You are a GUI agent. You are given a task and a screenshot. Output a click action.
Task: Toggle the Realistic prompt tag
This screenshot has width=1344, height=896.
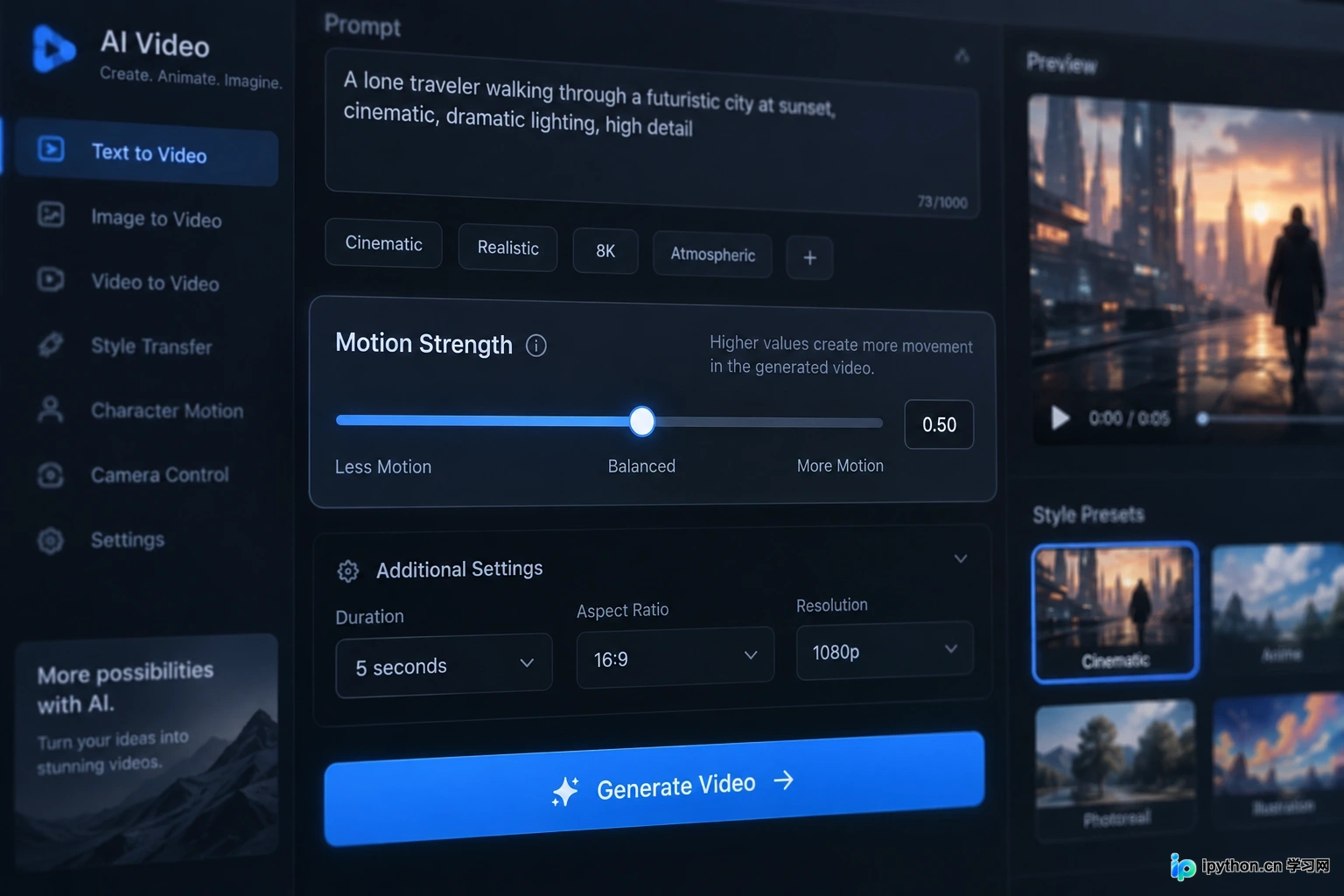pos(507,248)
